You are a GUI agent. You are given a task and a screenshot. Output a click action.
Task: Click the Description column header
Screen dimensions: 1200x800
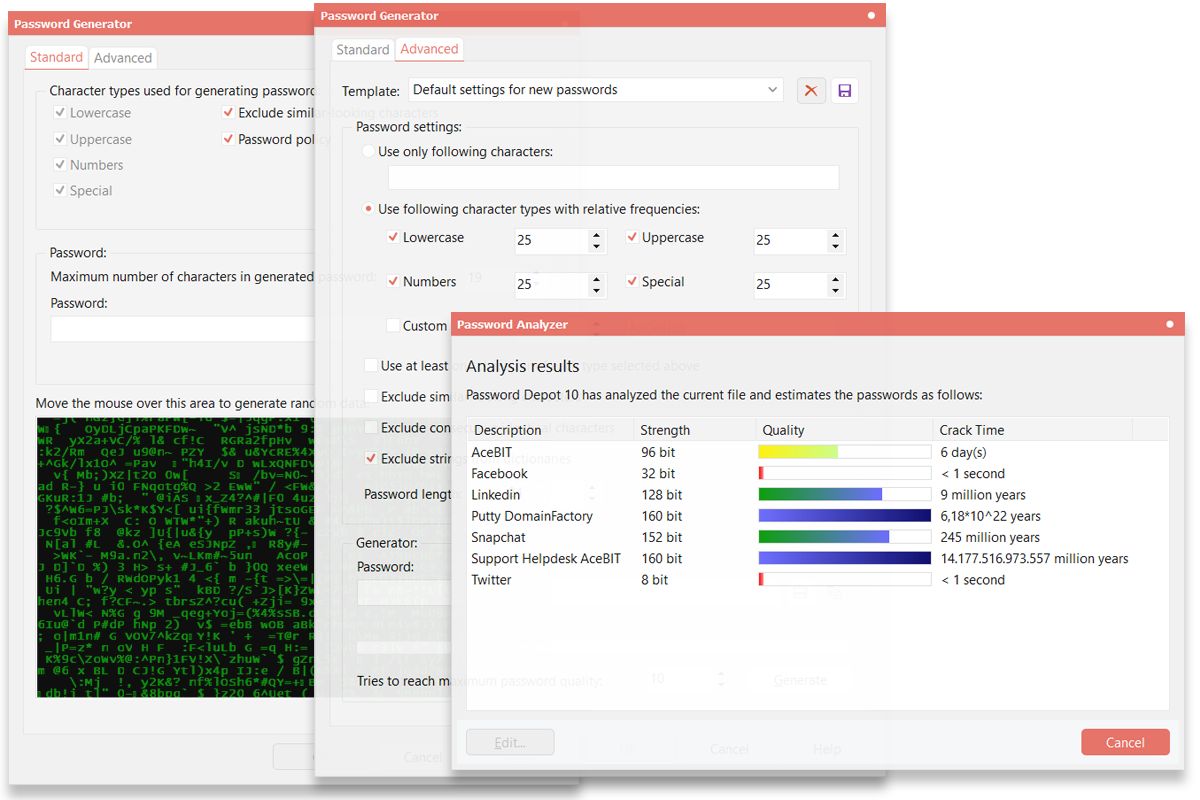click(551, 430)
